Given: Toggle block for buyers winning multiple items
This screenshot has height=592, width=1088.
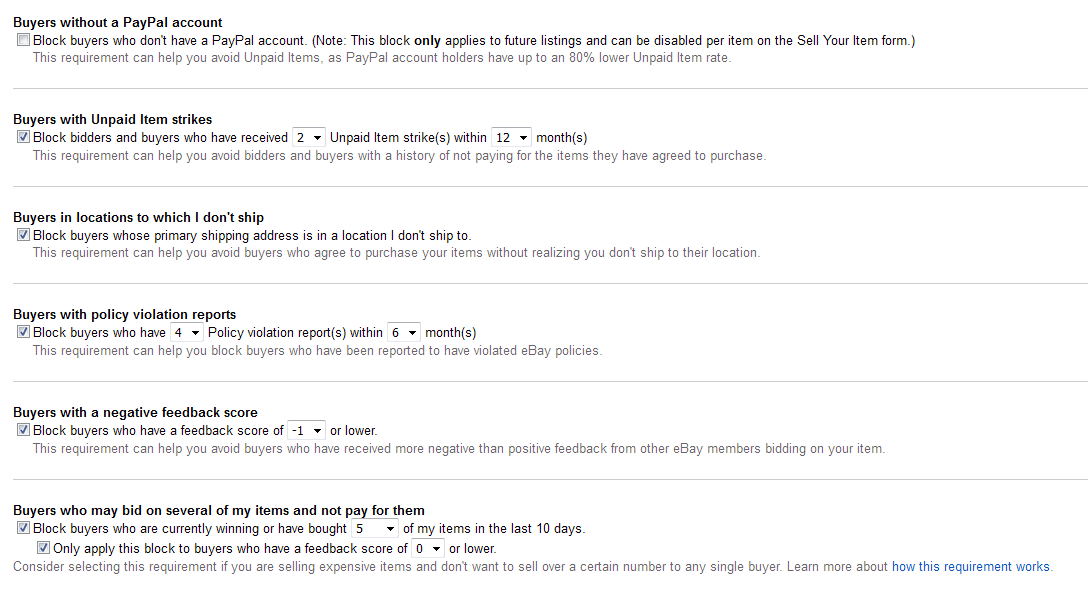Looking at the screenshot, I should [24, 528].
